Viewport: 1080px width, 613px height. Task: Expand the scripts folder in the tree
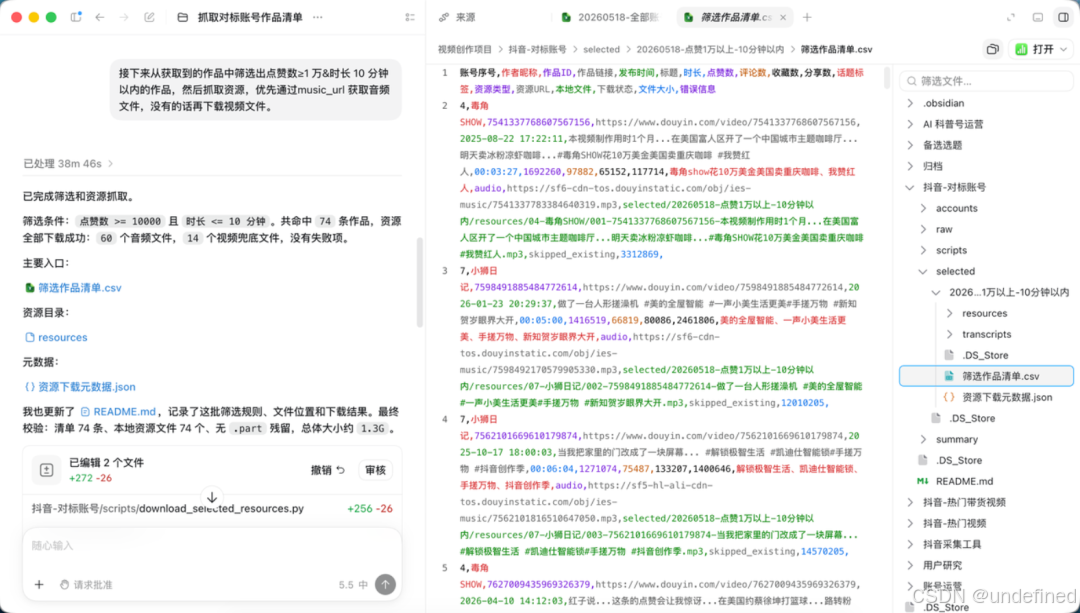point(924,250)
